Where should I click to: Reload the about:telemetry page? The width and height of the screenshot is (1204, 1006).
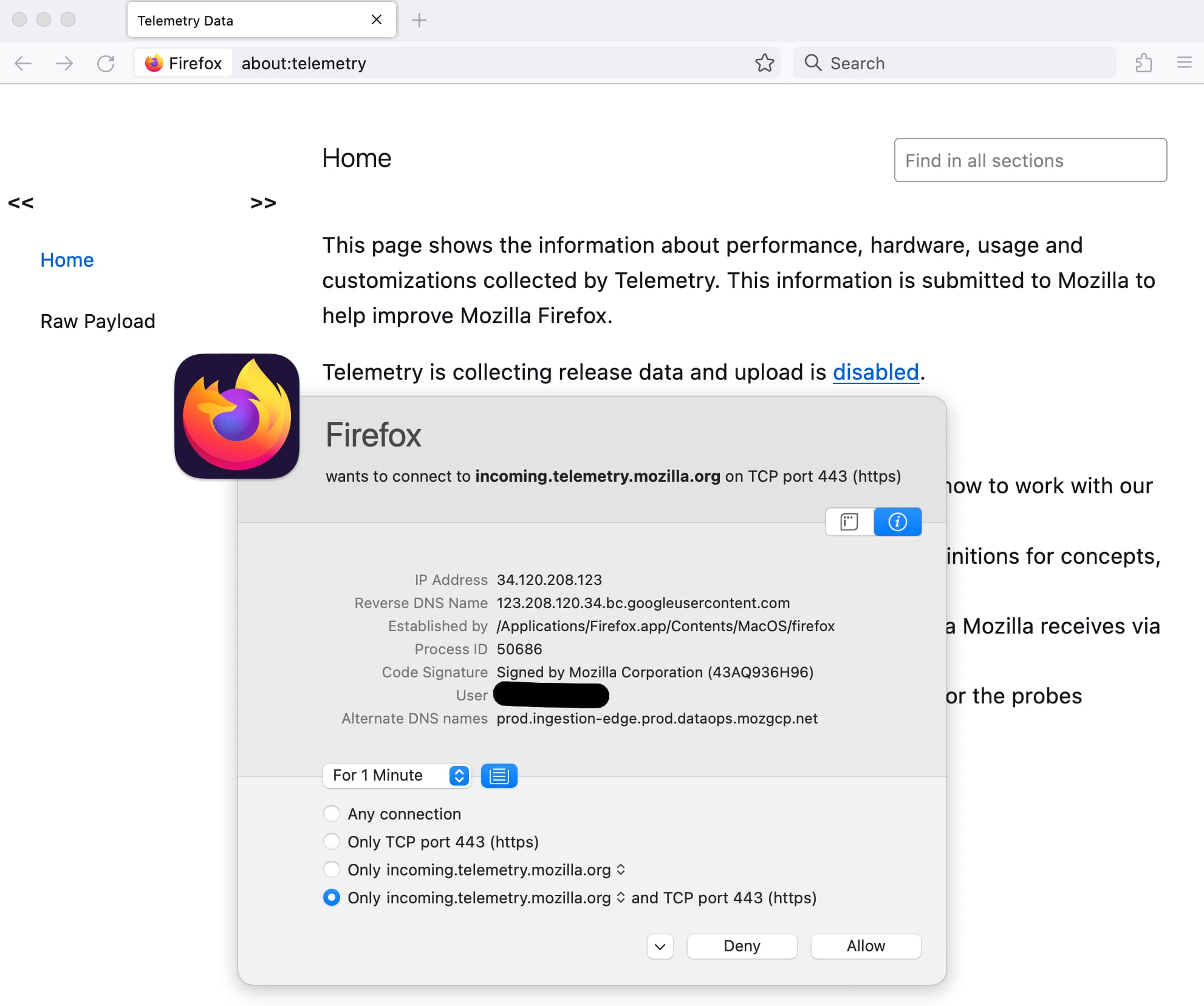coord(106,63)
